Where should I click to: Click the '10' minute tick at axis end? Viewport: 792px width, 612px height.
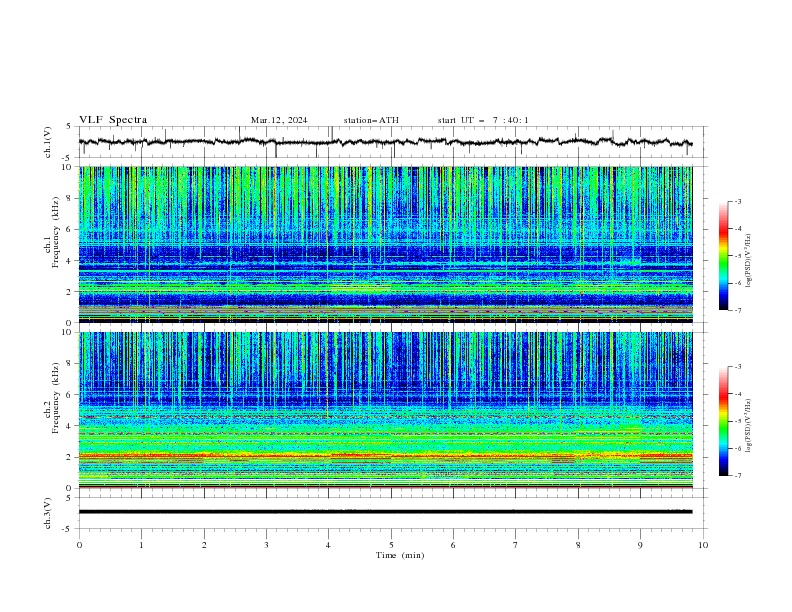[703, 545]
